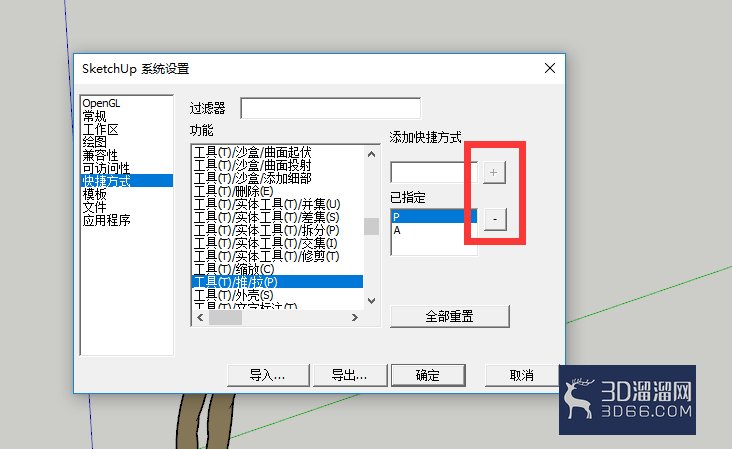Select 工具(T)/实体工具(T)/修剪(T) function
Viewport: 732px width, 449px height.
pyautogui.click(x=267, y=256)
